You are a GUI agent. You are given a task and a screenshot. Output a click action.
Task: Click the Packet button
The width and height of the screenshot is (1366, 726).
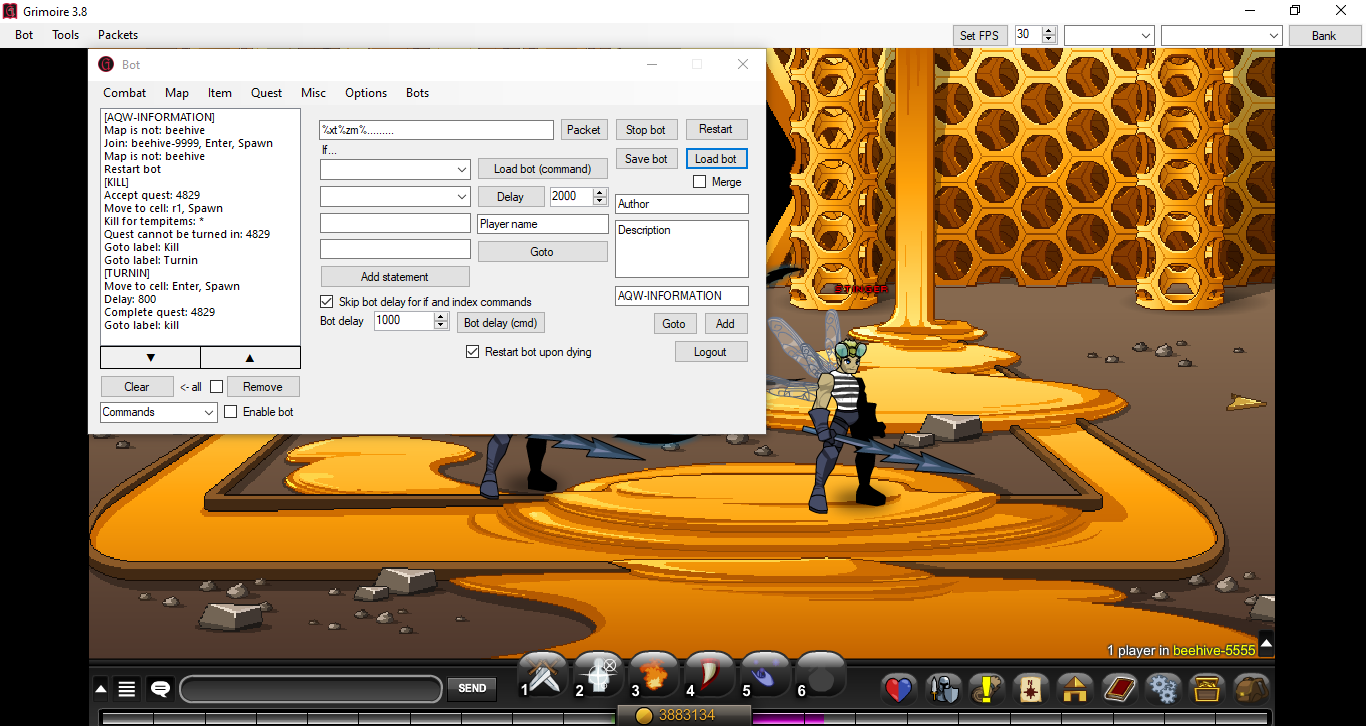pyautogui.click(x=584, y=130)
